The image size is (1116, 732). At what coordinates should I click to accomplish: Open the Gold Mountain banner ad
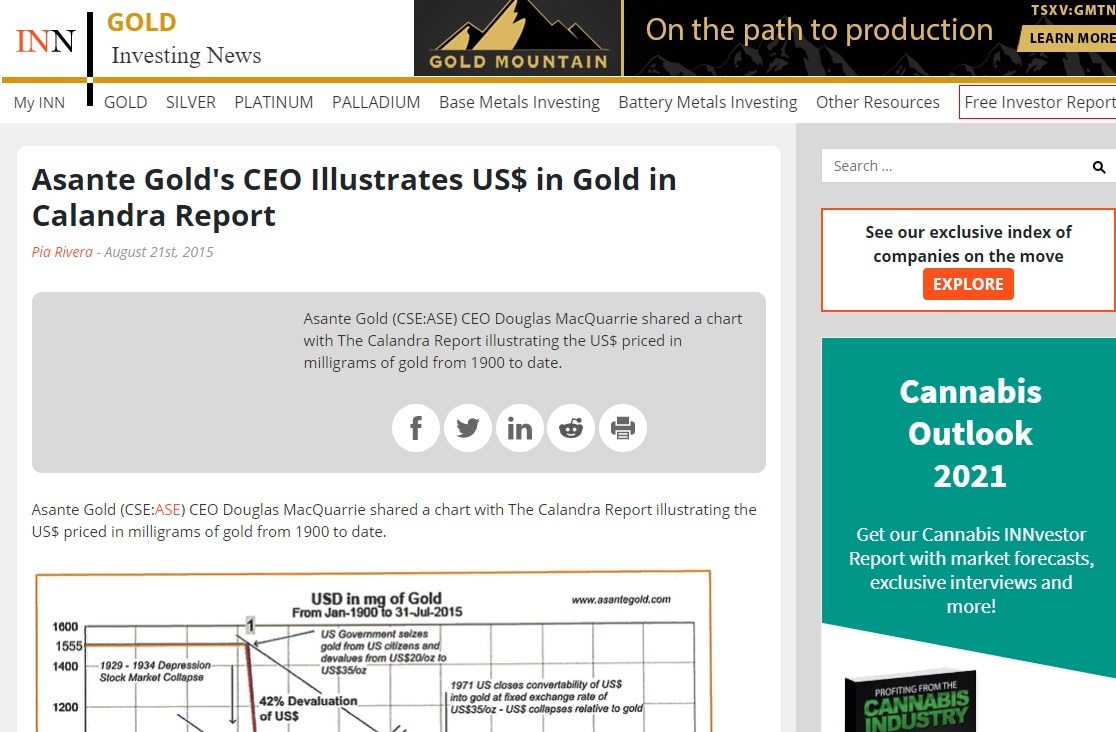point(764,38)
